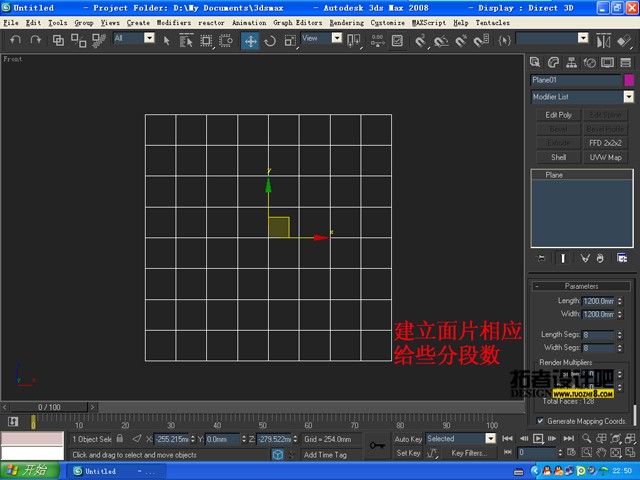Click the Maximize Viewport toggle icon
Screen dimensions: 640x480
(x=630, y=452)
